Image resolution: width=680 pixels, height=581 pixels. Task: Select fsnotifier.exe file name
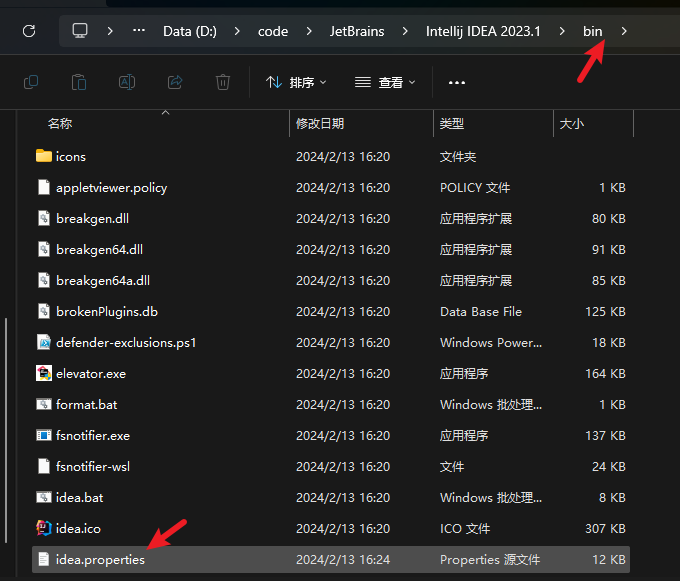coord(93,436)
